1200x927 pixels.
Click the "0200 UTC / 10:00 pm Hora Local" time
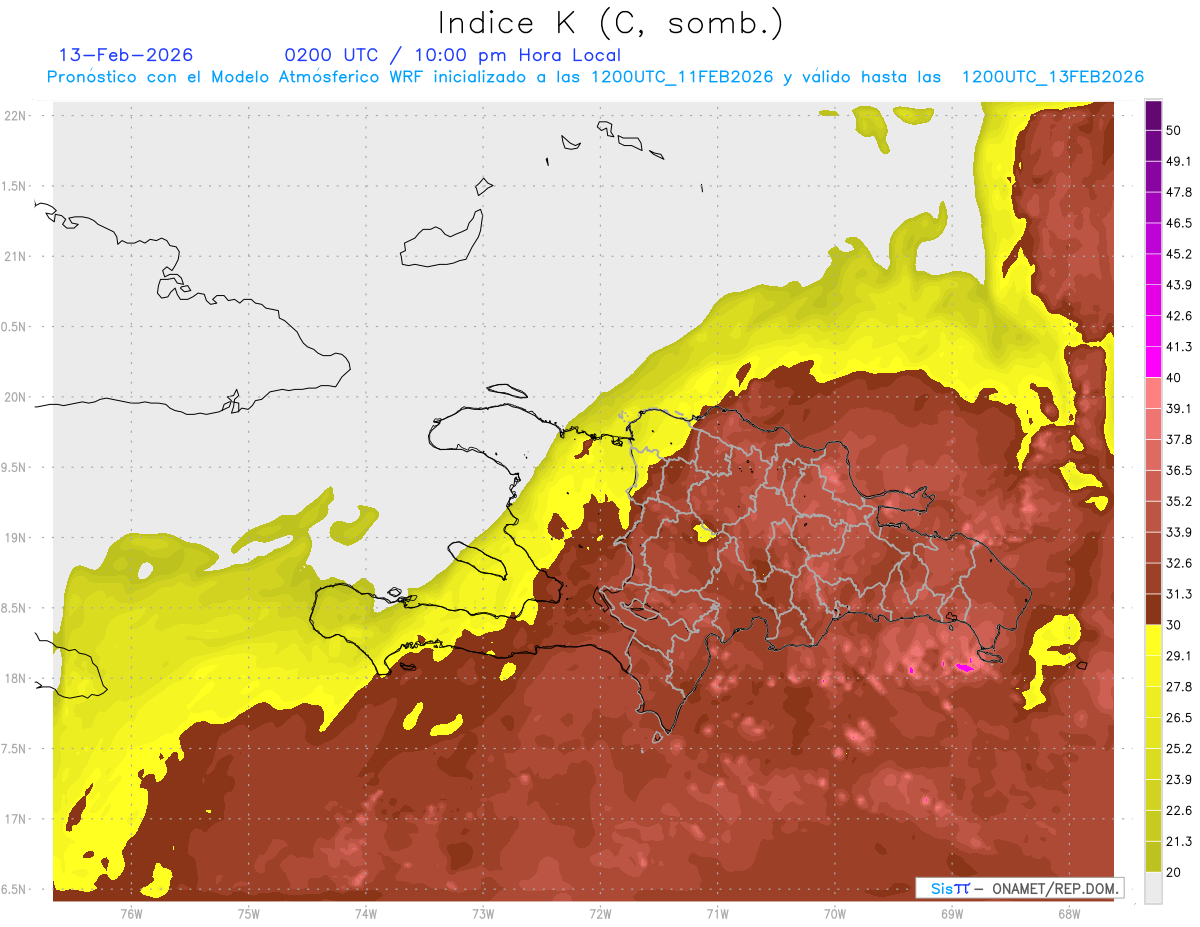click(x=453, y=55)
